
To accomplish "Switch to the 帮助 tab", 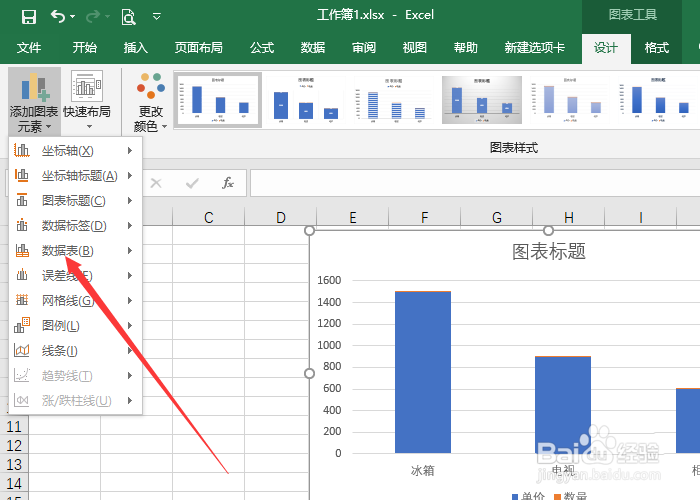I will 466,47.
